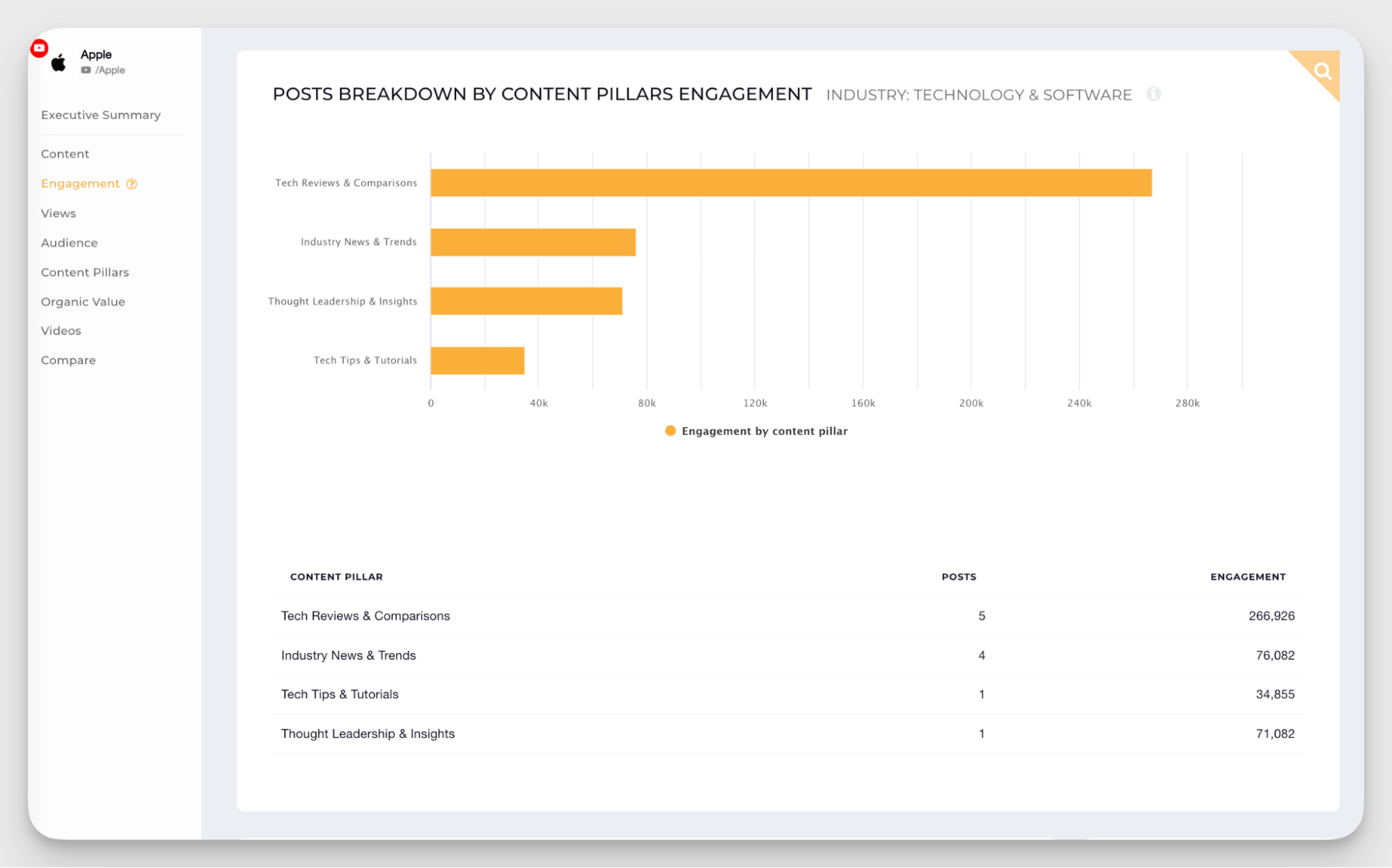Open the Audience section
The image size is (1392, 868).
click(x=69, y=242)
